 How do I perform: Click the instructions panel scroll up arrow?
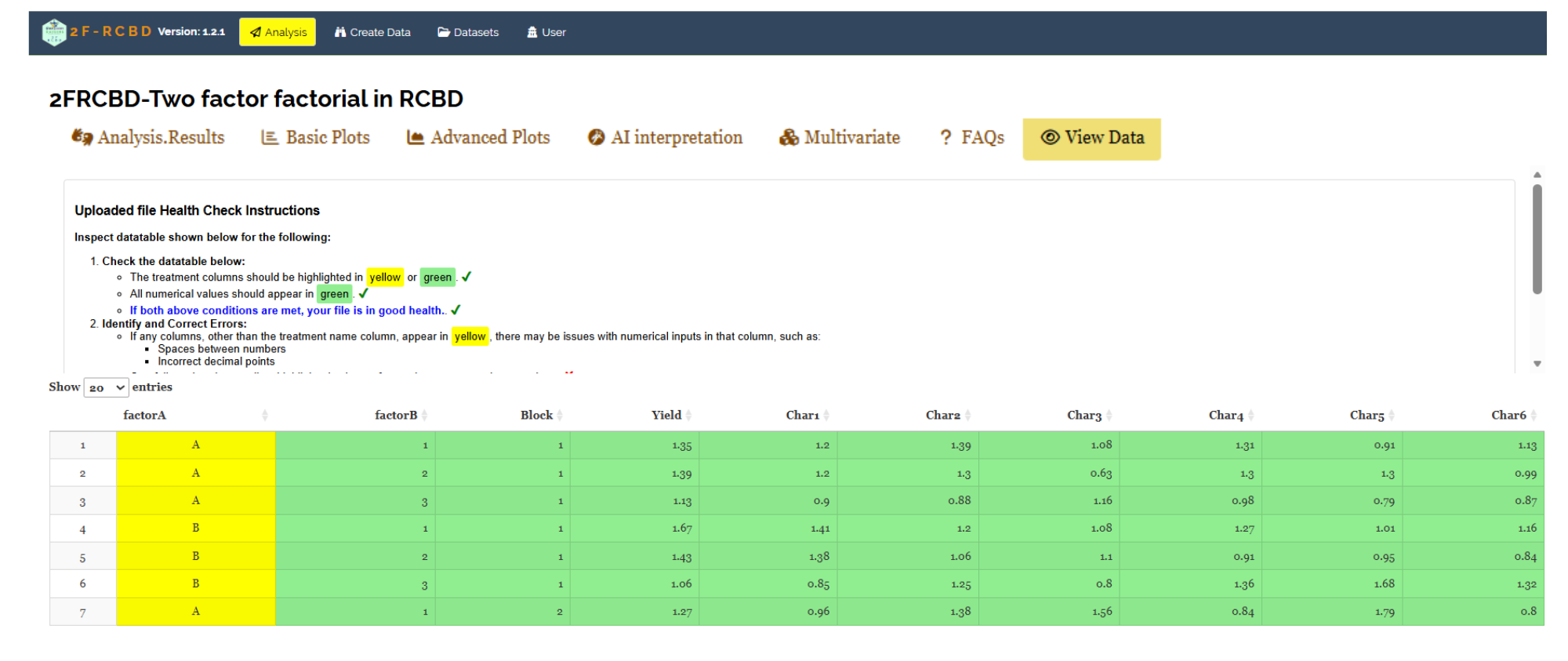[x=1537, y=175]
